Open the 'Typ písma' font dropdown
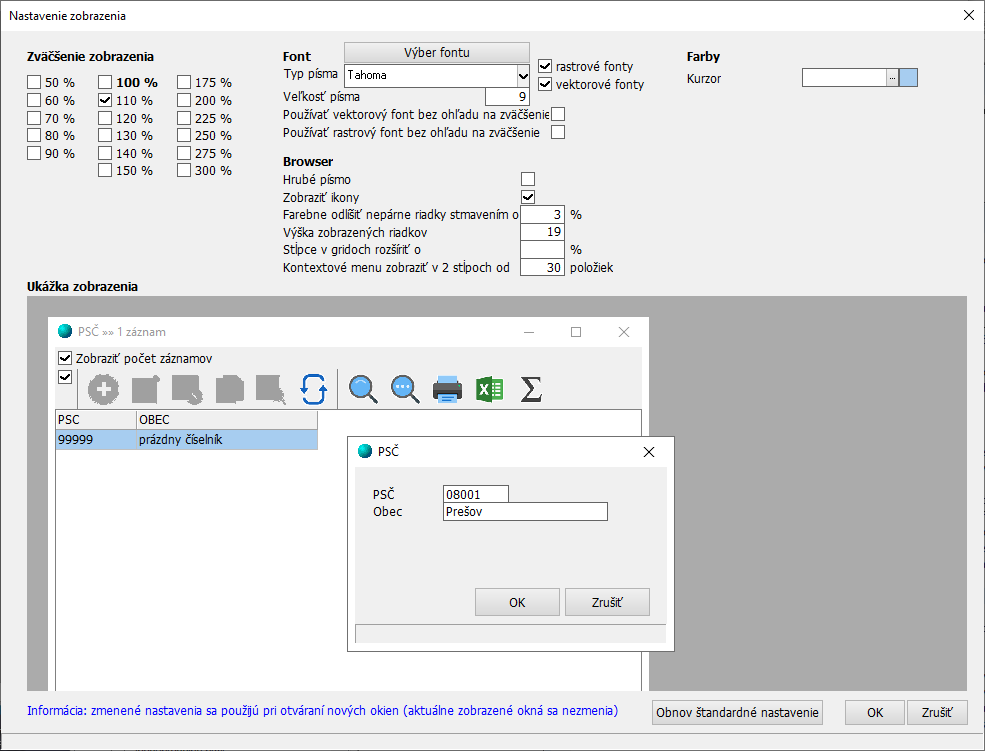The height and width of the screenshot is (751, 985). [522, 75]
